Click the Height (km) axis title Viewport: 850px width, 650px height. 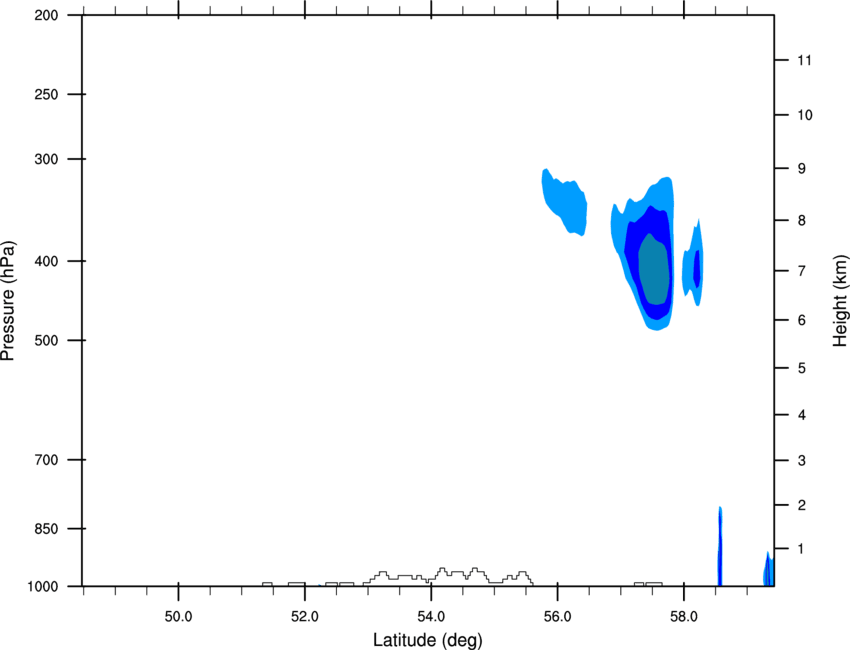click(840, 300)
